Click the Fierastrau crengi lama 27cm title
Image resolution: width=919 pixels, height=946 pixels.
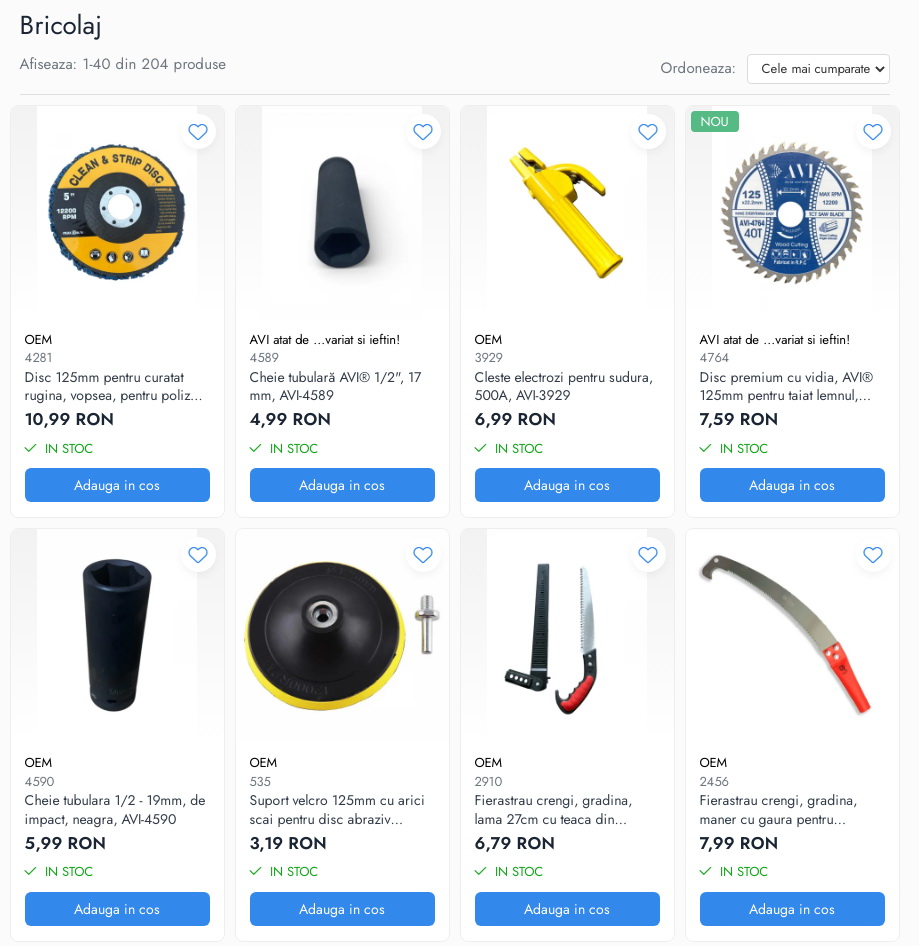point(553,810)
